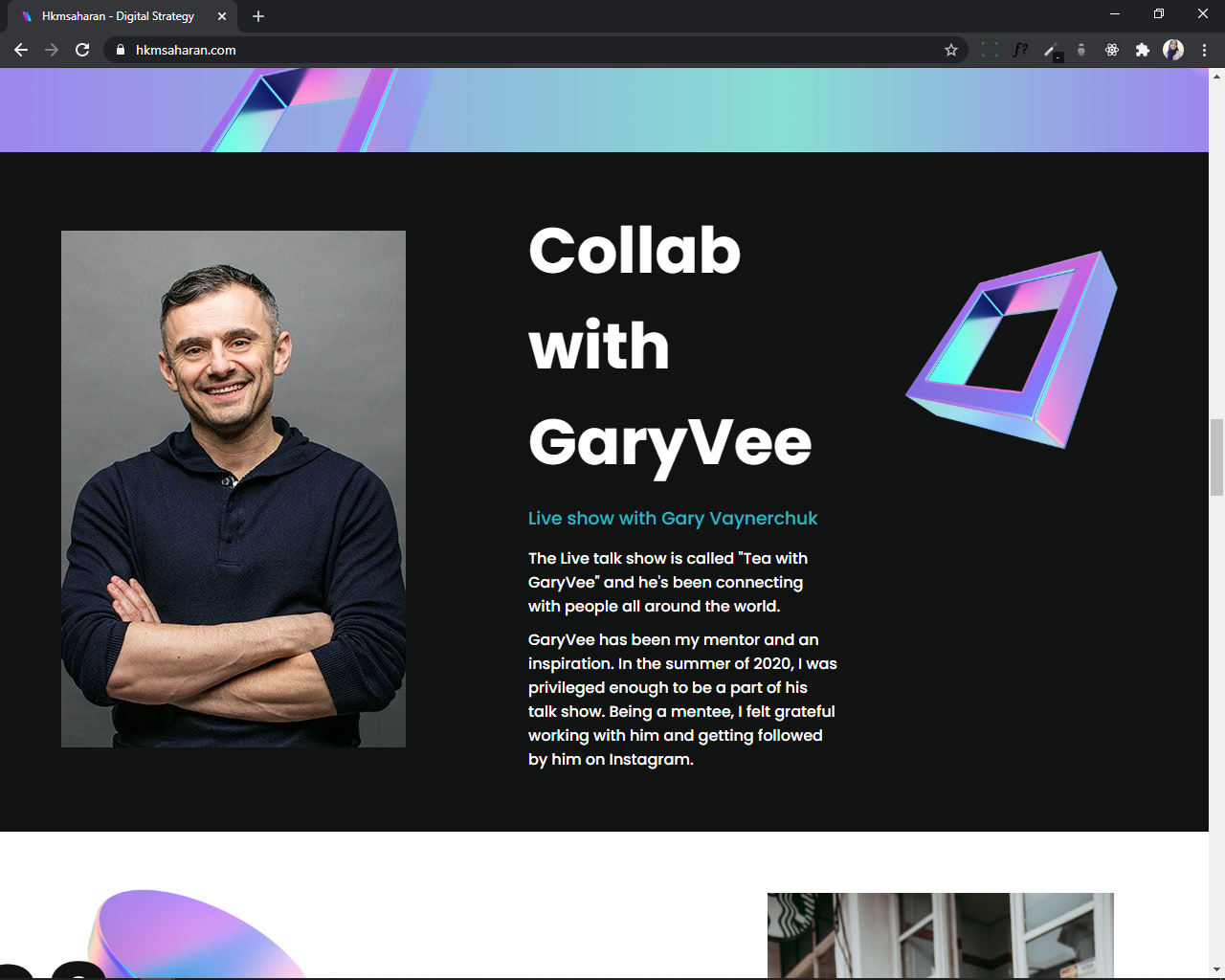Go back to the previous page
1225x980 pixels.
(21, 50)
